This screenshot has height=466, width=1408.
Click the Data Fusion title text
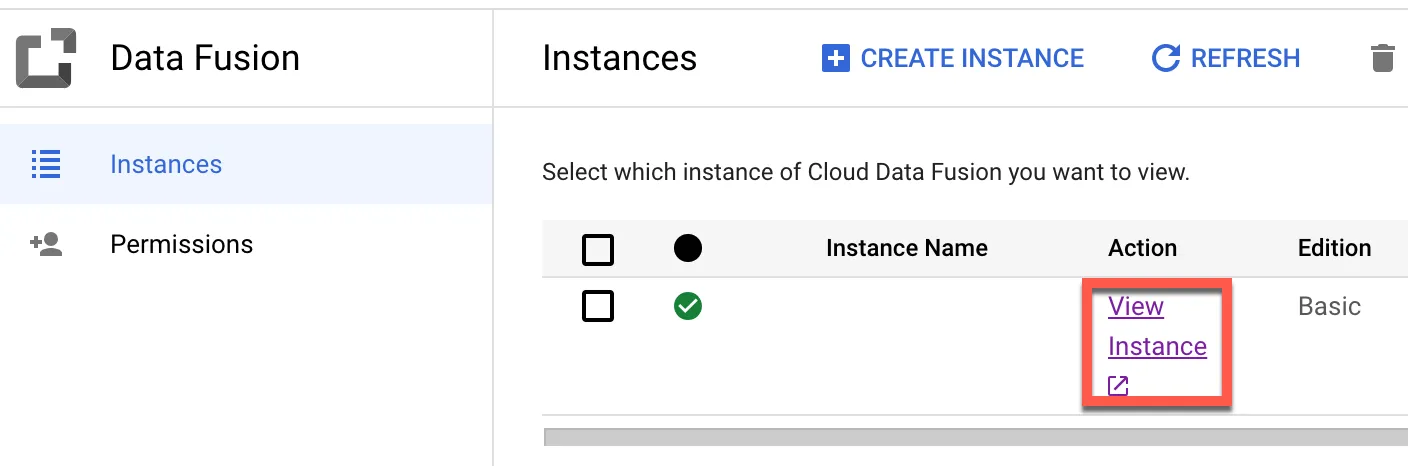pyautogui.click(x=205, y=58)
